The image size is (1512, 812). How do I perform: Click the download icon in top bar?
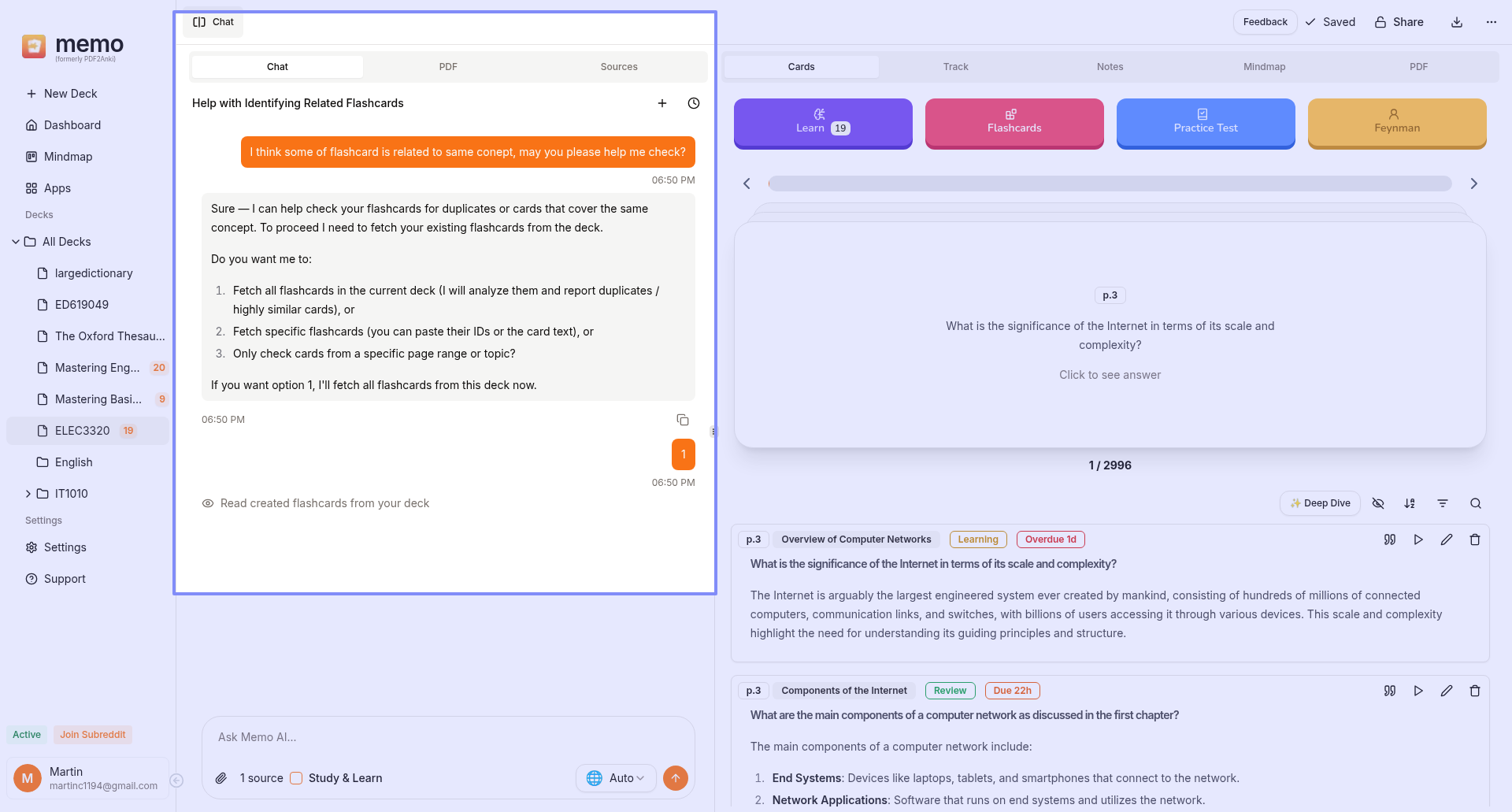tap(1457, 22)
